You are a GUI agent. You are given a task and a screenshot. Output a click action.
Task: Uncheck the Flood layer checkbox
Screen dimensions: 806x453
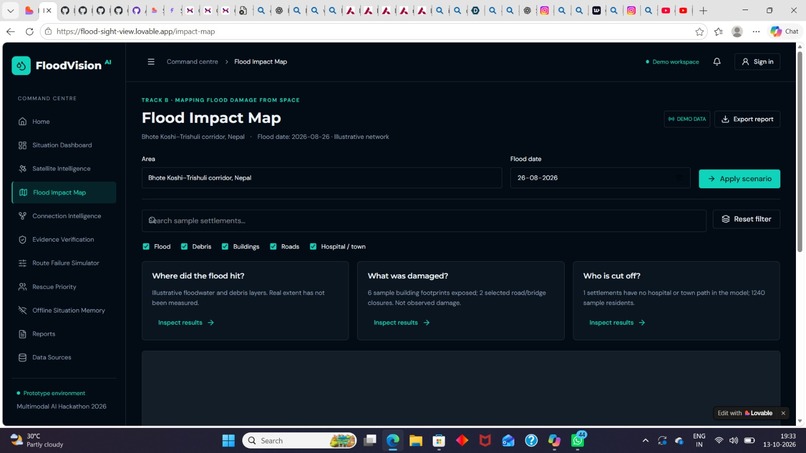[146, 247]
